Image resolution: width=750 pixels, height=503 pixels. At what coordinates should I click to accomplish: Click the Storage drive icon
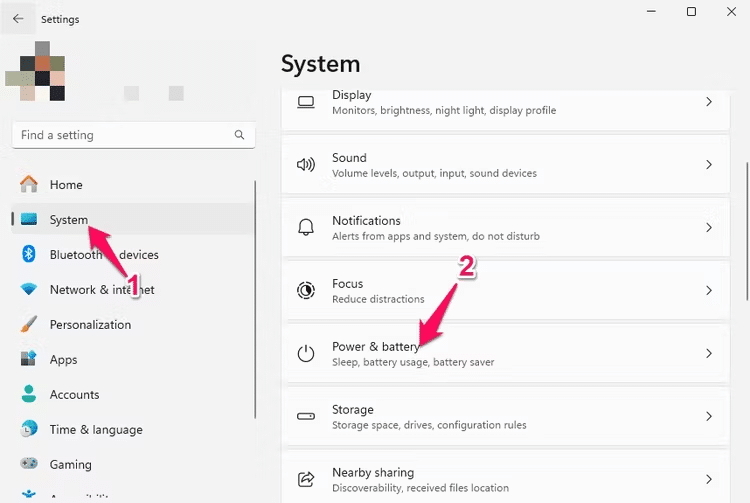306,417
